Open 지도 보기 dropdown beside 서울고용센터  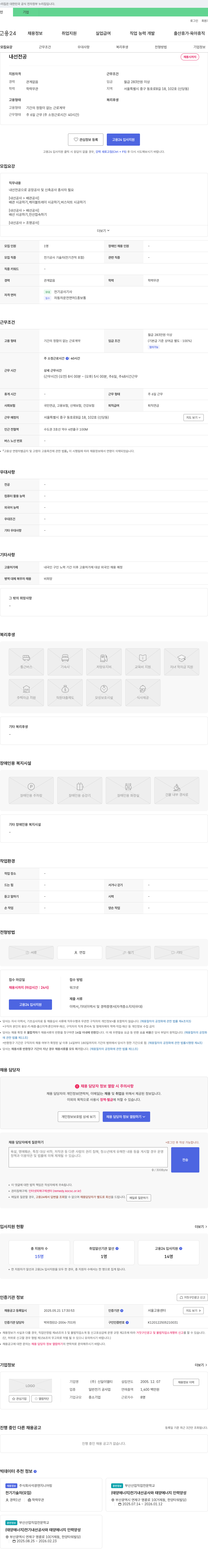193,1310
